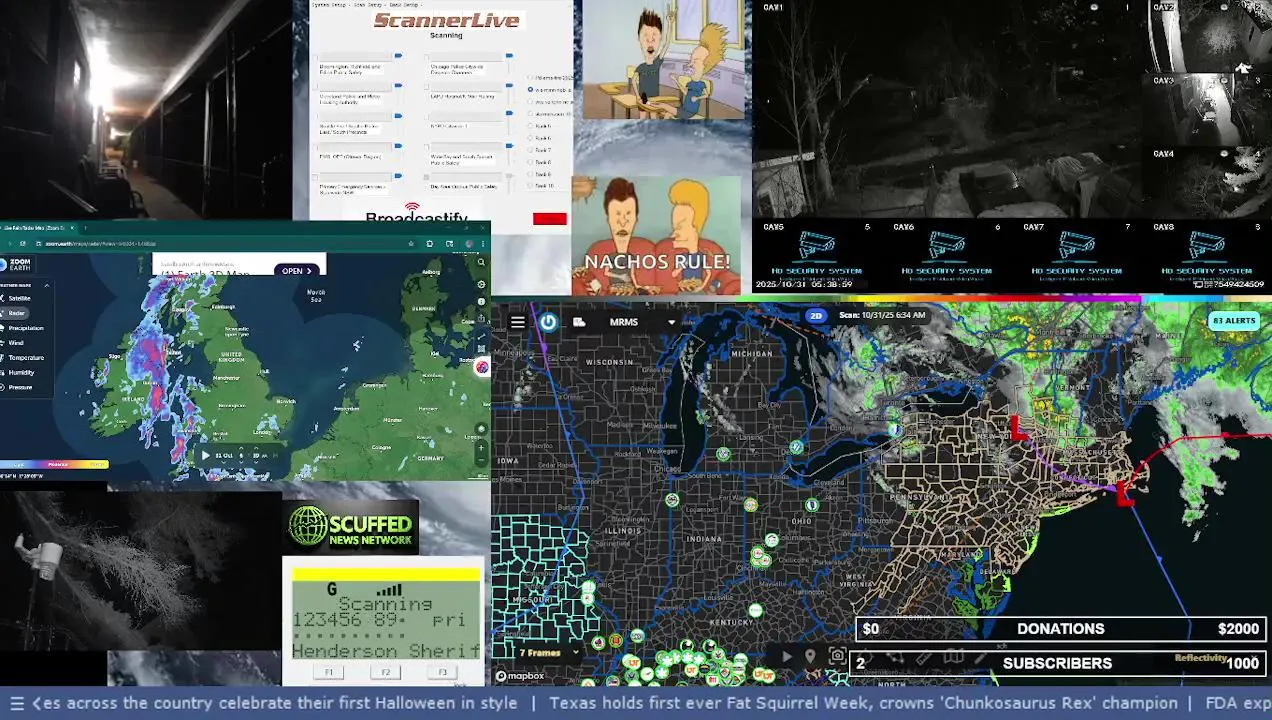The image size is (1272, 720).
Task: Click the red button in ScannerLive
Action: tap(549, 218)
